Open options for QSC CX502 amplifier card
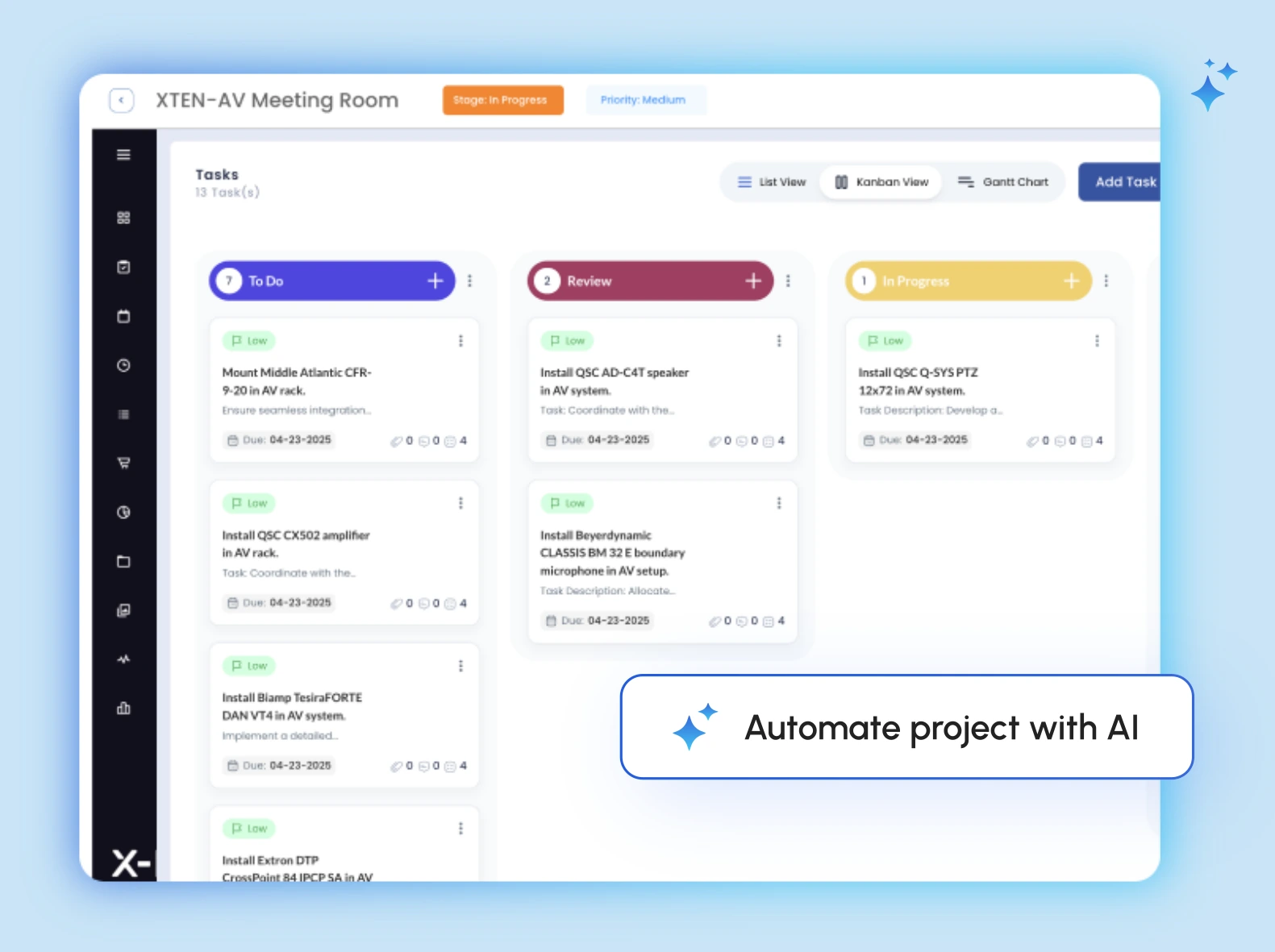The image size is (1275, 952). pos(460,503)
